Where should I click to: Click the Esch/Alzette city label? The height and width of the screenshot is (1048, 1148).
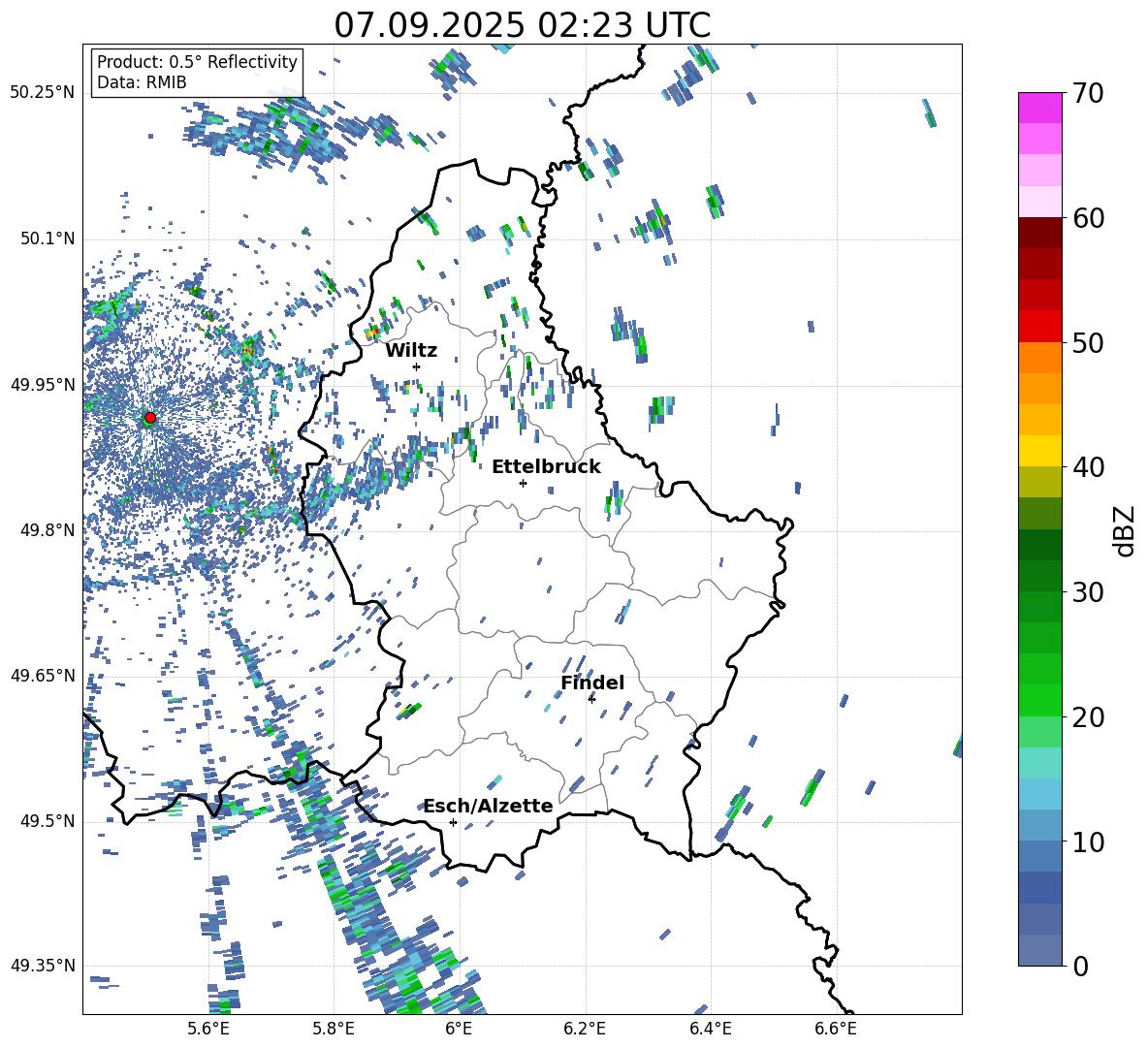point(489,806)
